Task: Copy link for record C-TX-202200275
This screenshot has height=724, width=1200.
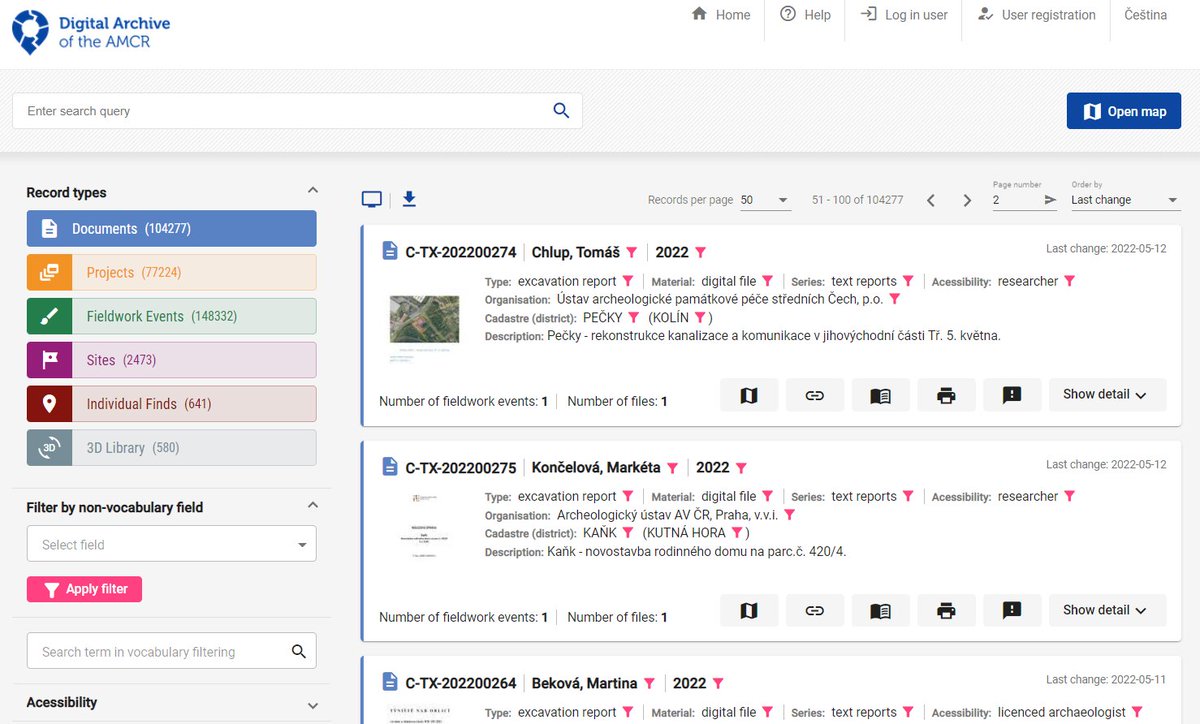Action: [x=815, y=610]
